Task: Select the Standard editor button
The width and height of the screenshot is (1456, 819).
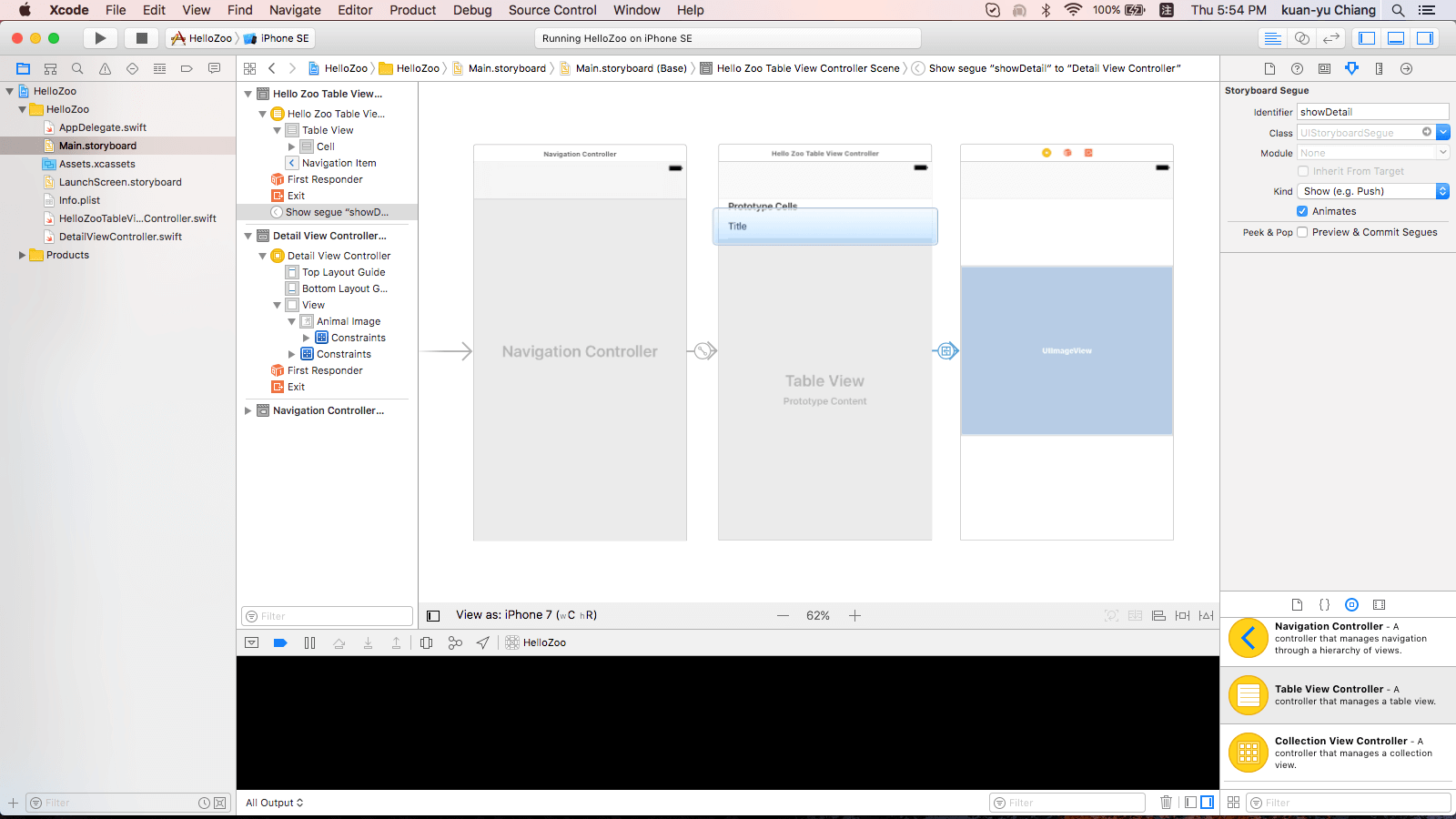Action: click(1273, 38)
